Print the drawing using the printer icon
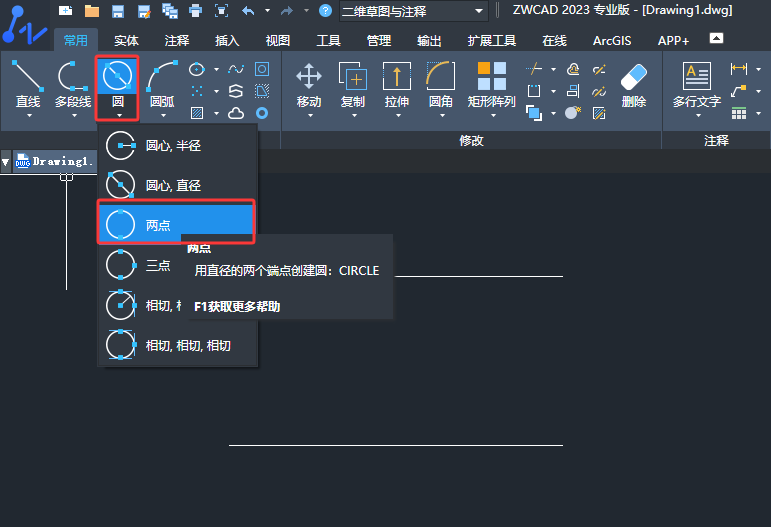Image resolution: width=771 pixels, height=527 pixels. (196, 11)
